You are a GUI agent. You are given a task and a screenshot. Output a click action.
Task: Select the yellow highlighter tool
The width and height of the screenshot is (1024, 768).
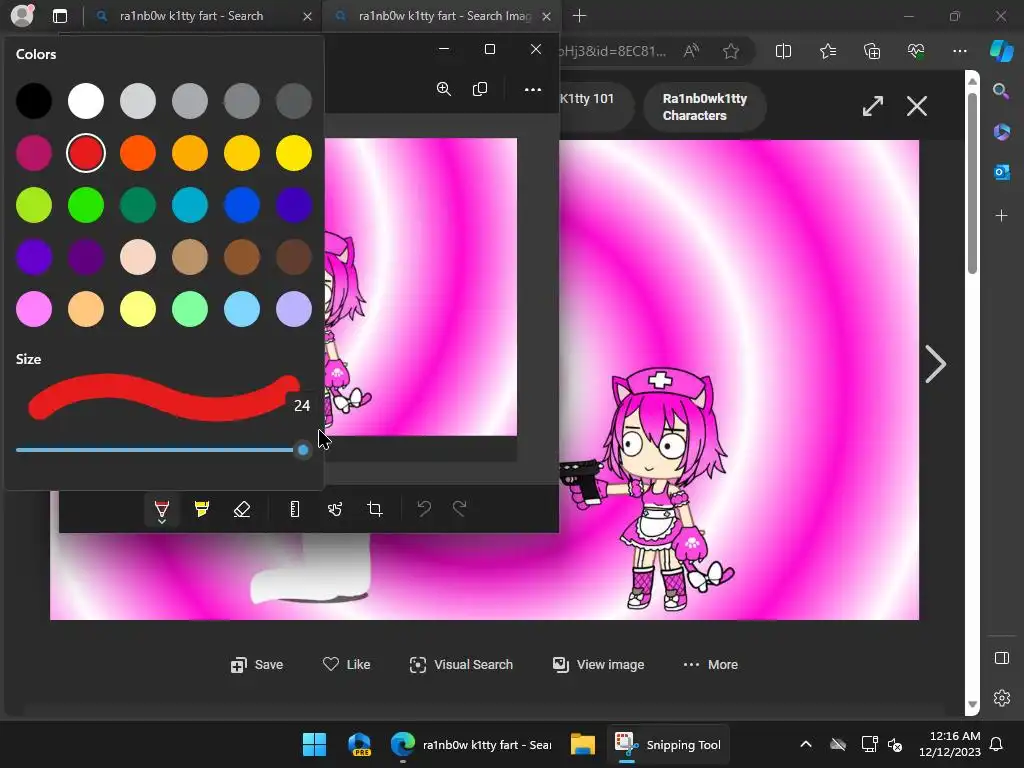pos(202,509)
